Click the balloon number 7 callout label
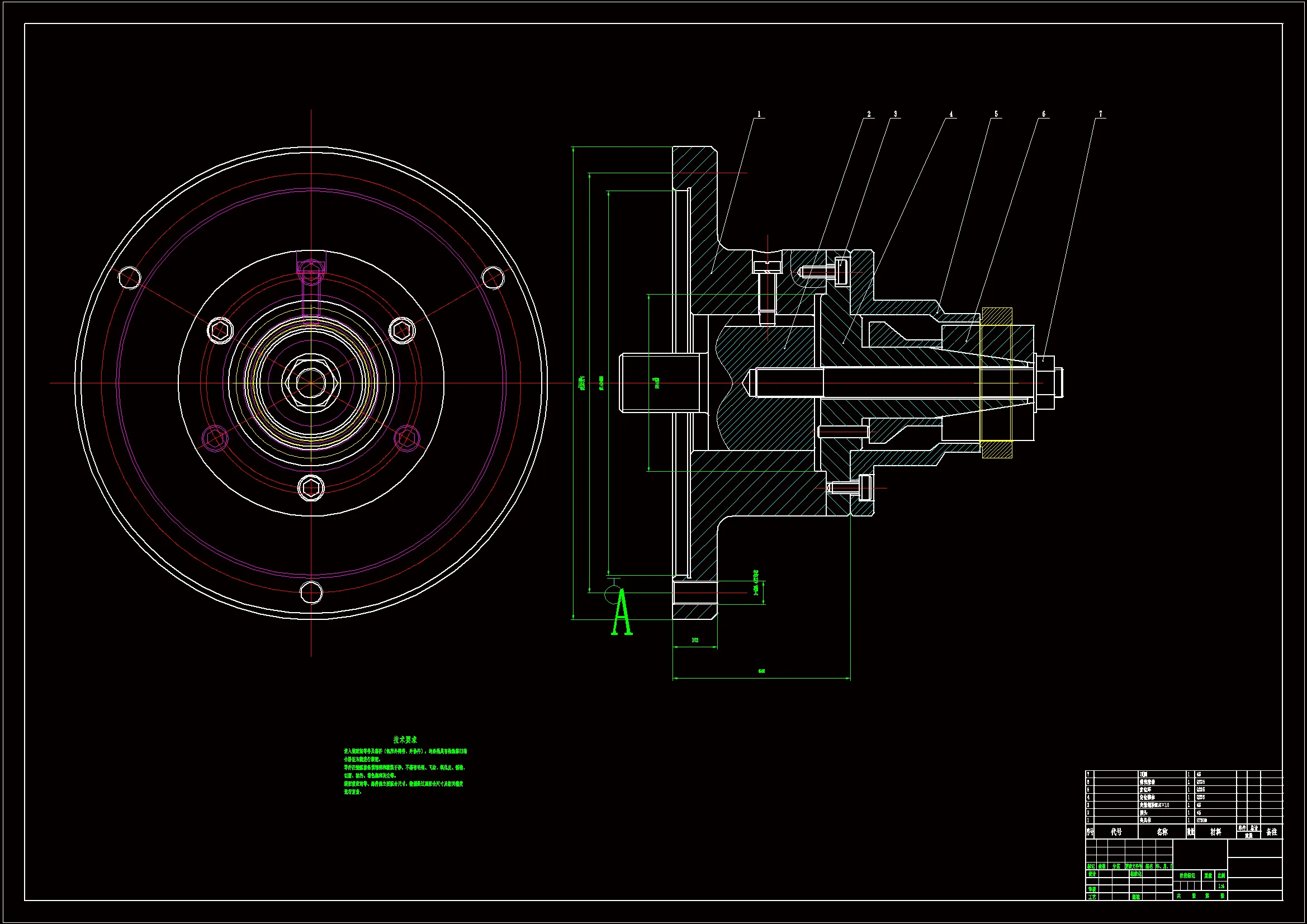 [1100, 115]
